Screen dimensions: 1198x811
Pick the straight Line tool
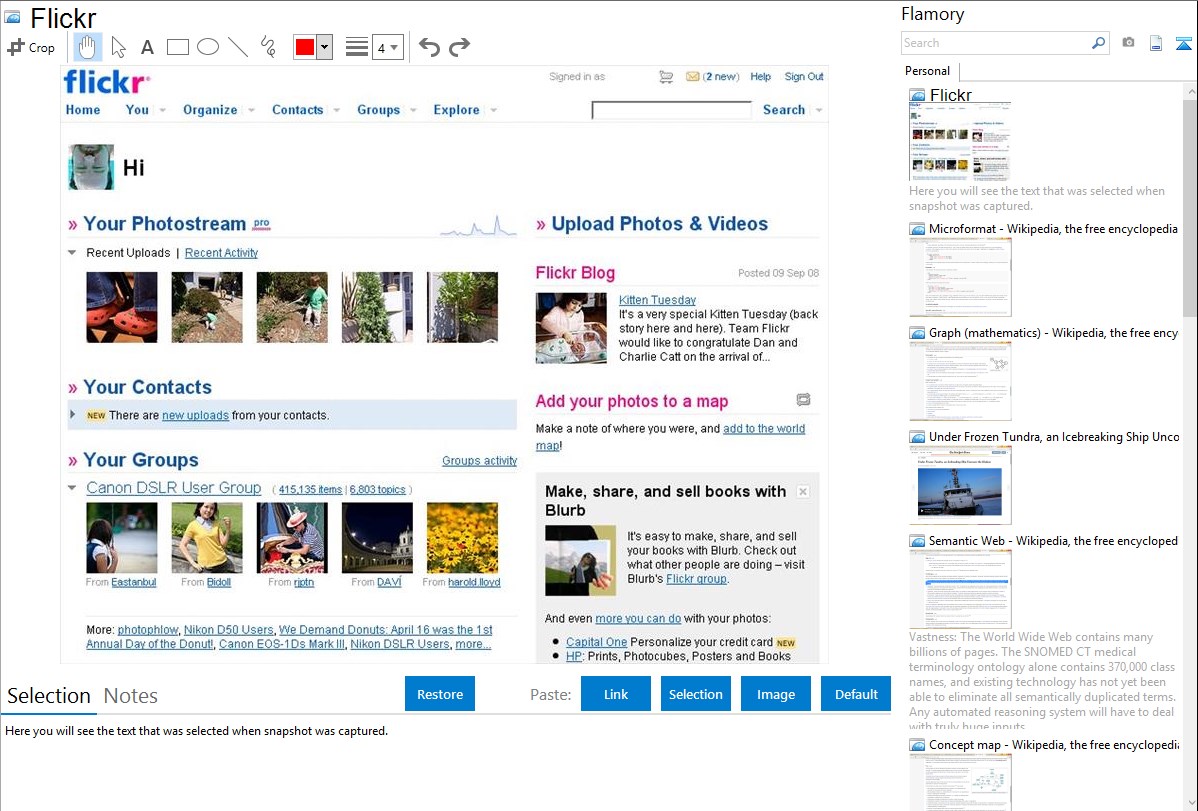pos(238,47)
